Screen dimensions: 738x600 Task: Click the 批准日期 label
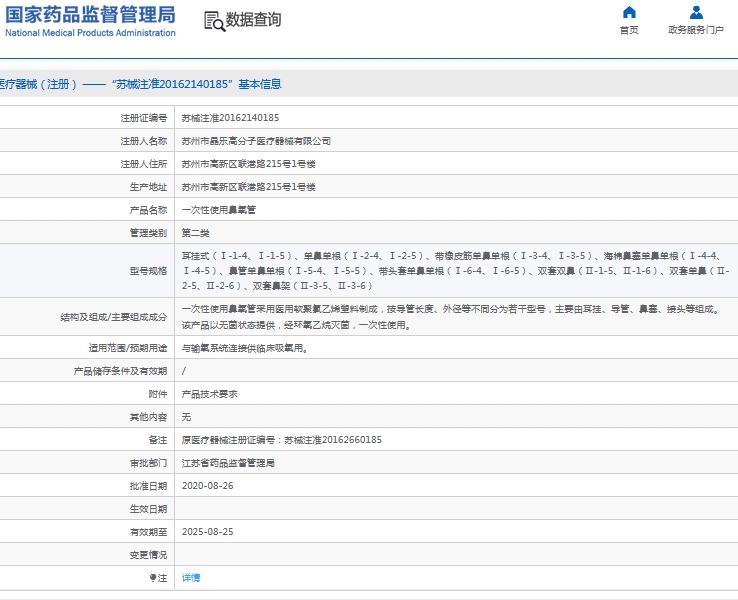click(x=148, y=486)
